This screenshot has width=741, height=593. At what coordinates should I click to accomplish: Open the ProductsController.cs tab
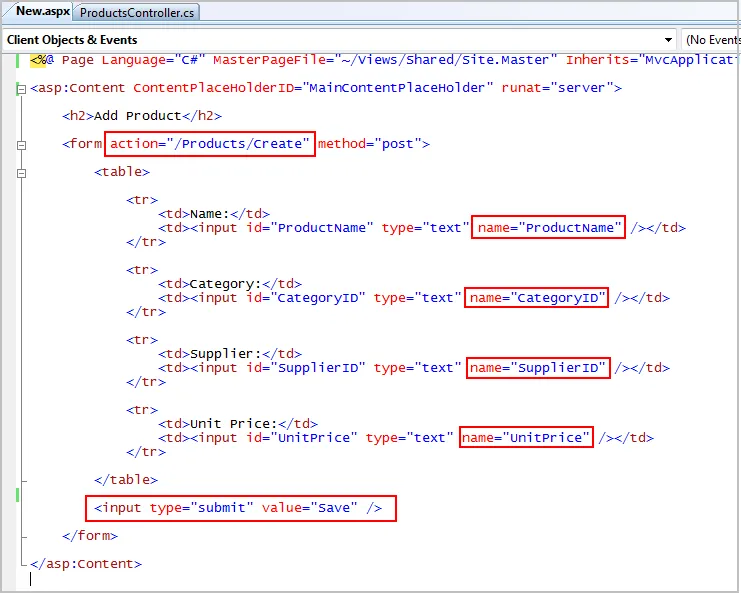pos(137,13)
